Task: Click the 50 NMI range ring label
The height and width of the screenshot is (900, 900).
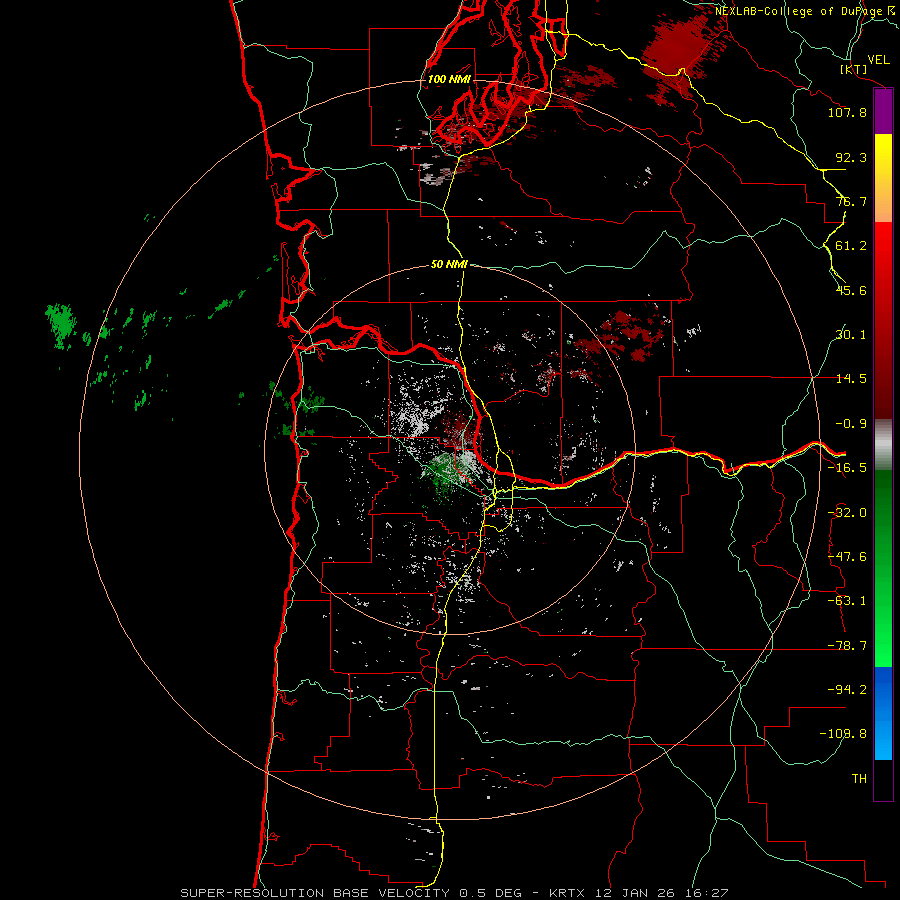Action: tap(449, 265)
